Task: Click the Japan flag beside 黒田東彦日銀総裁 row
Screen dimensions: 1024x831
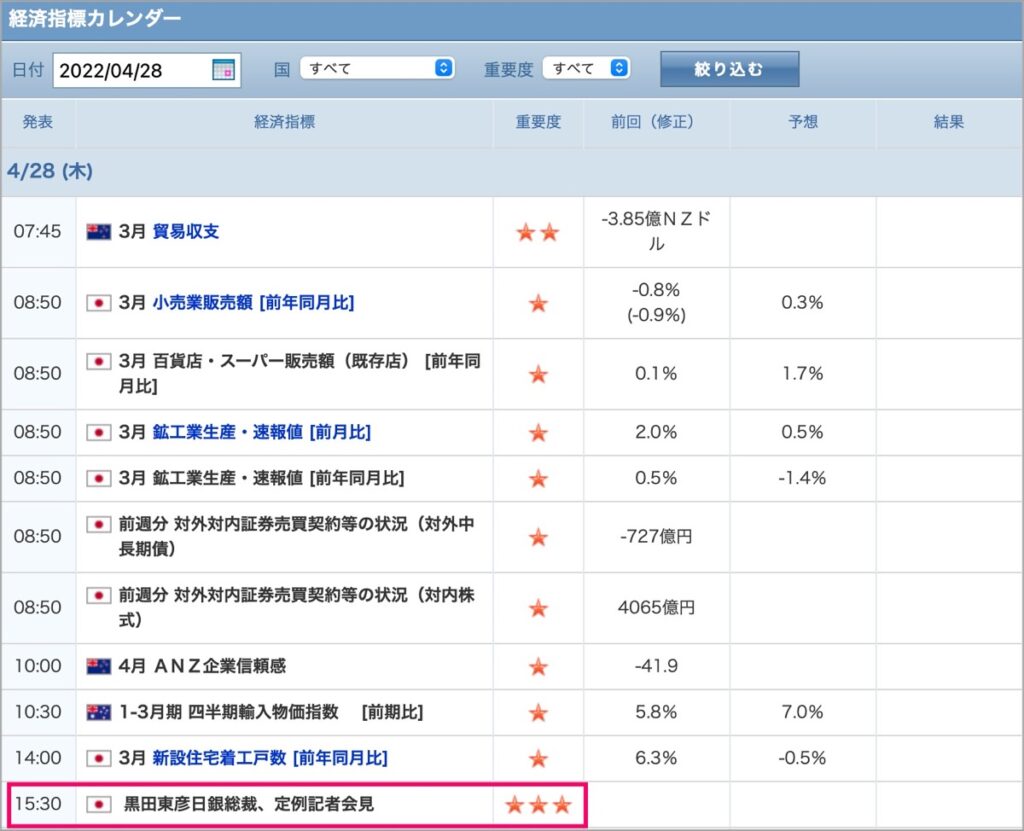Action: tap(99, 804)
